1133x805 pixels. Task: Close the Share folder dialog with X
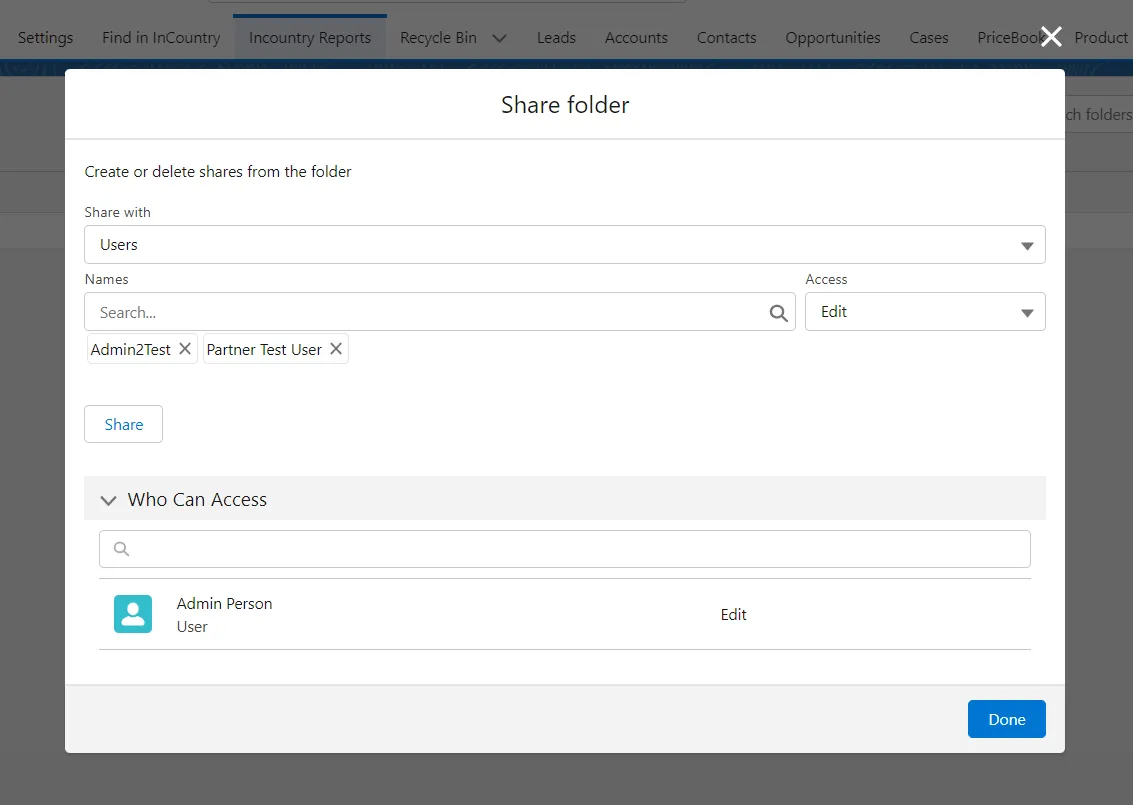[x=1051, y=37]
